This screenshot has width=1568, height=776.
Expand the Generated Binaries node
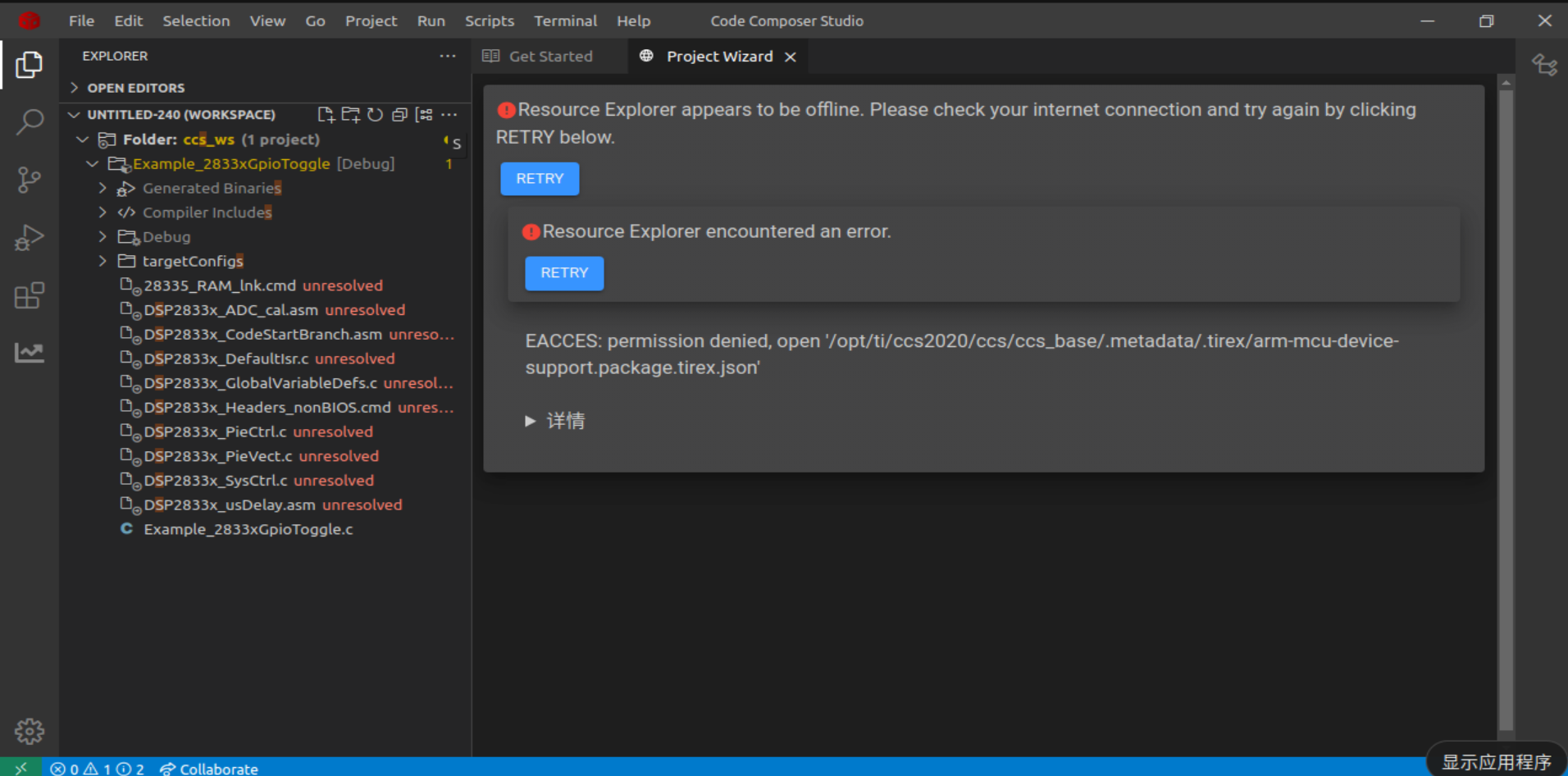(103, 188)
